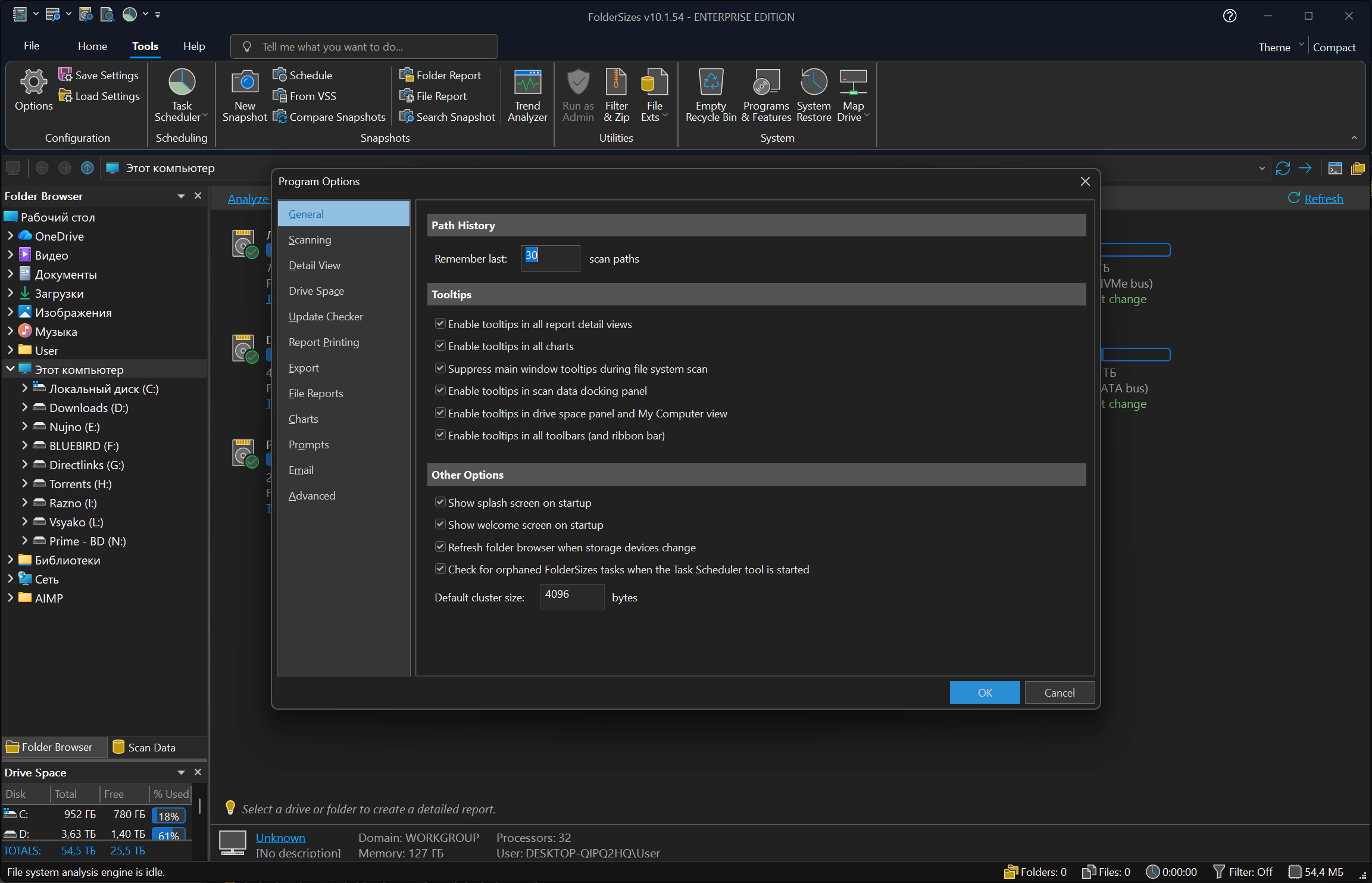This screenshot has width=1372, height=883.
Task: Click the Tell me what you want search box
Action: tap(364, 46)
